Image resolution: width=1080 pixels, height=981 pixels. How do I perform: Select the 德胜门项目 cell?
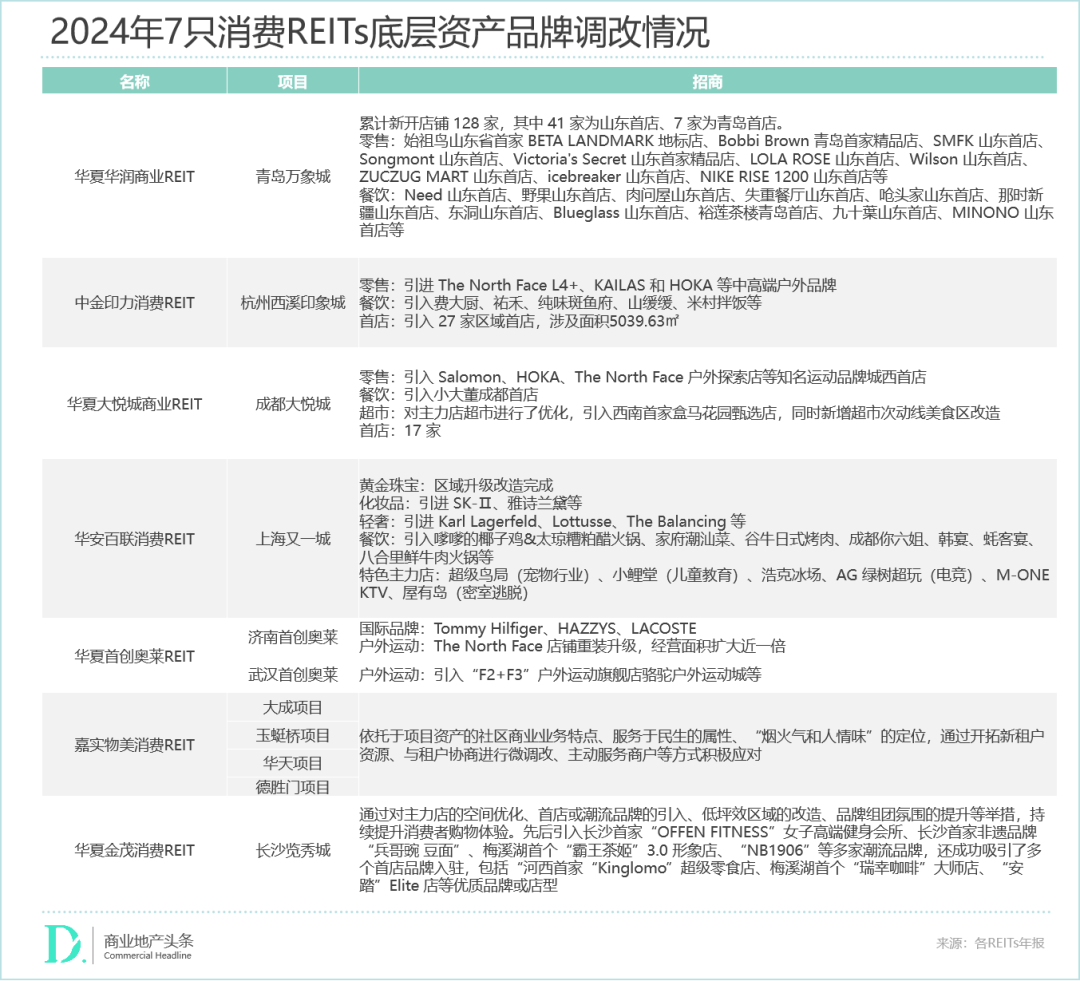291,786
